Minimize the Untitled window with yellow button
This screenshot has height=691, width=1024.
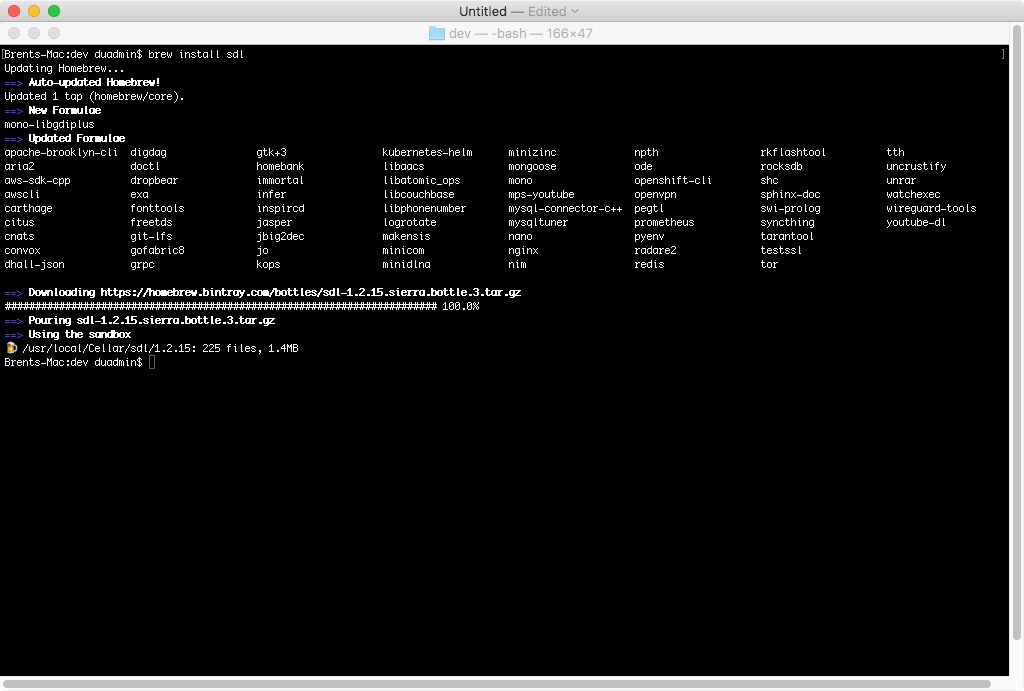[34, 11]
